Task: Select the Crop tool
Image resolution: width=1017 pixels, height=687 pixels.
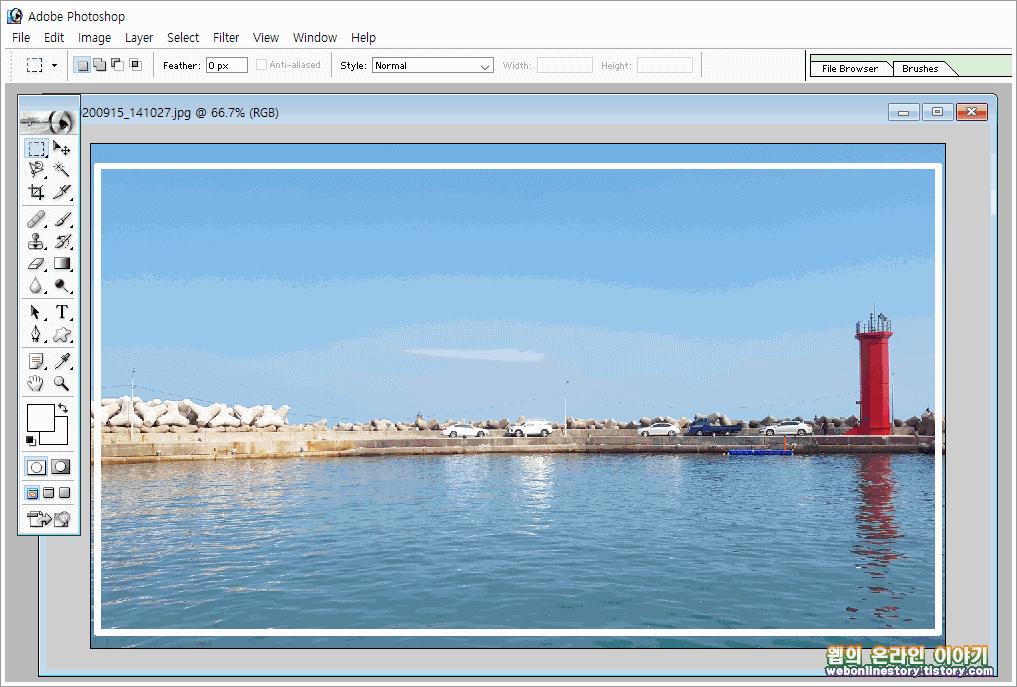Action: [36, 192]
